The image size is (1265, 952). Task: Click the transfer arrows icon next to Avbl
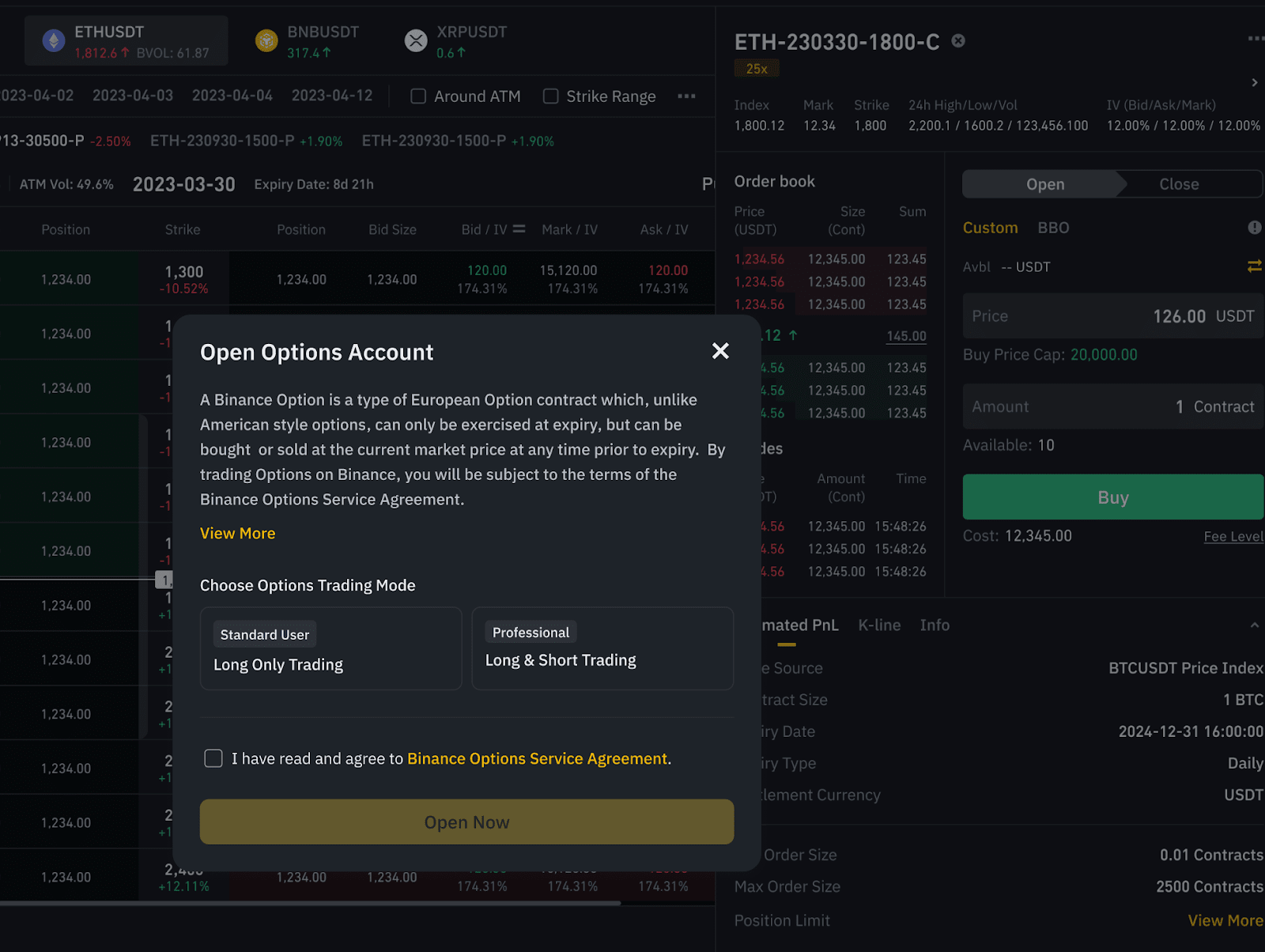1254,266
